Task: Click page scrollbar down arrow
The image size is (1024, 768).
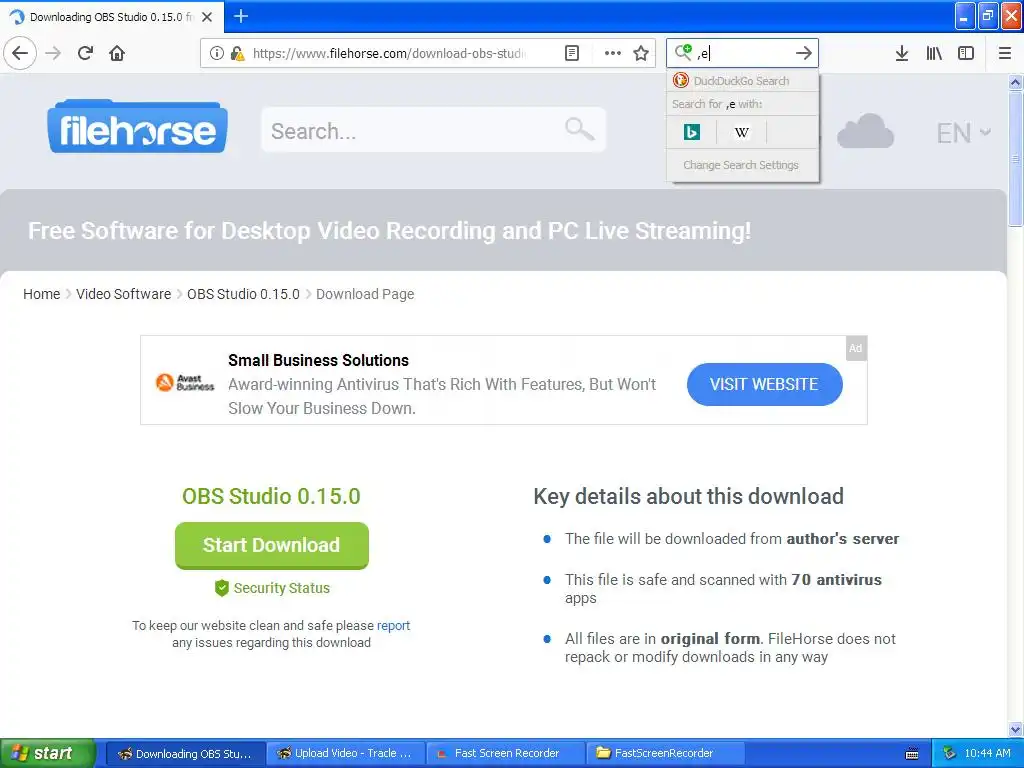Action: click(x=1015, y=729)
